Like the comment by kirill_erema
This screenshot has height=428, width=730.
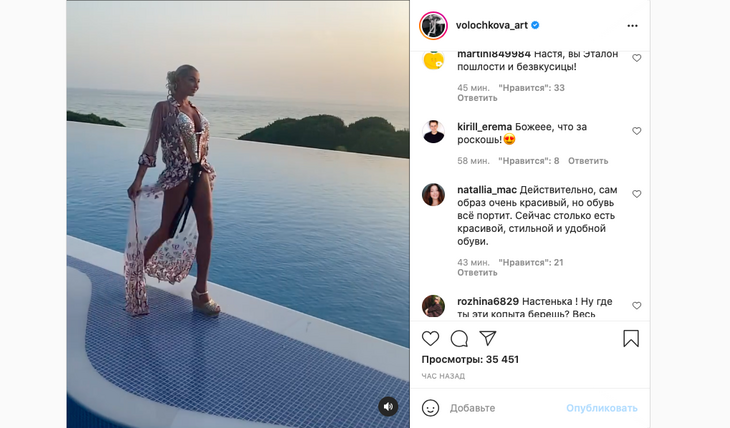pos(637,131)
